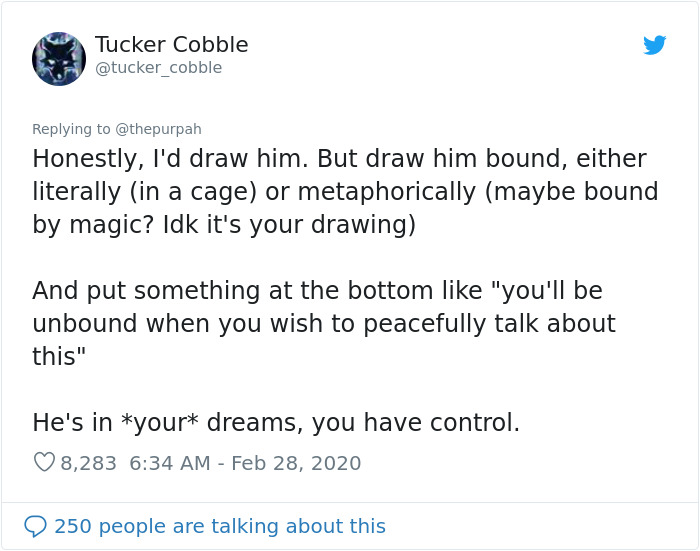
Task: Click the line starting 'Honestly, I'd draw him'
Action: [339, 159]
